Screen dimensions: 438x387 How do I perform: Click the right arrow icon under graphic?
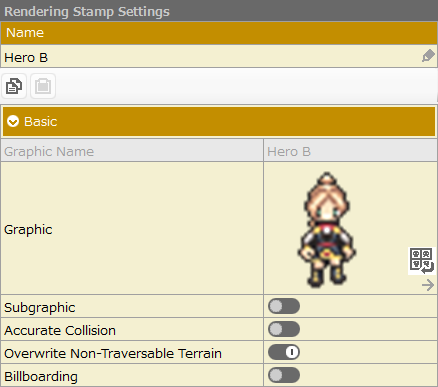pyautogui.click(x=428, y=285)
